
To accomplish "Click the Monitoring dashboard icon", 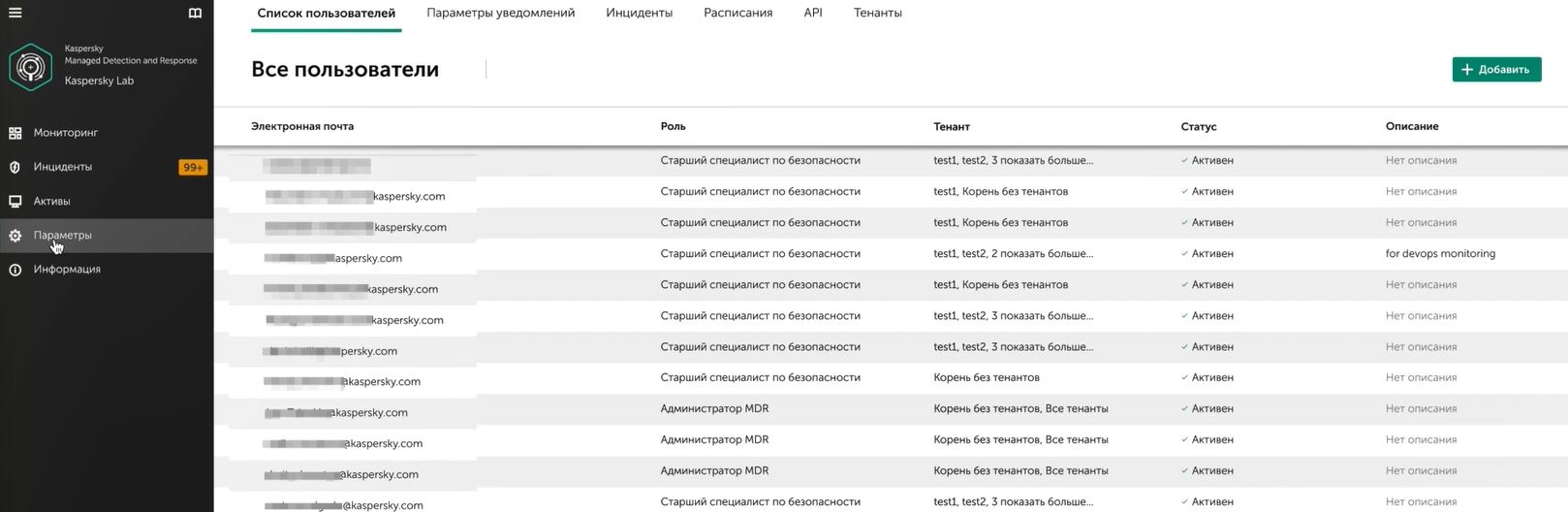I will (15, 133).
